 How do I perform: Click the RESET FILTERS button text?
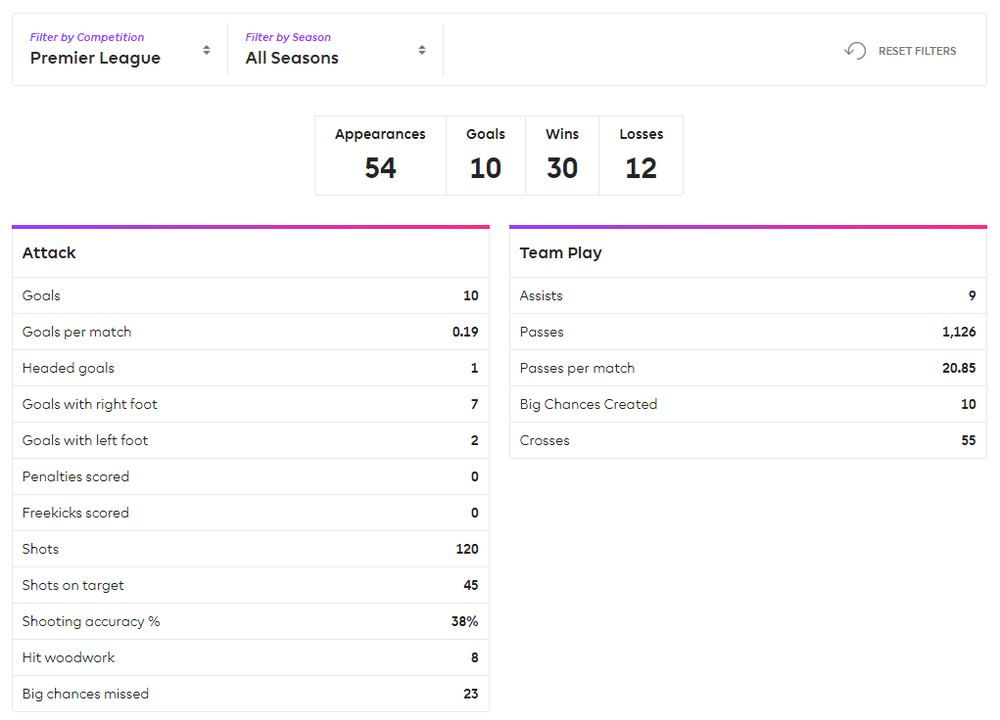point(917,51)
